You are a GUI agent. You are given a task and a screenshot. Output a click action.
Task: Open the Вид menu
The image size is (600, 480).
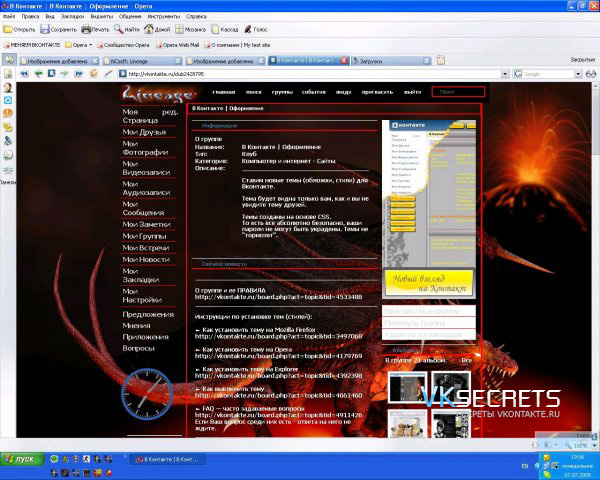(x=50, y=16)
